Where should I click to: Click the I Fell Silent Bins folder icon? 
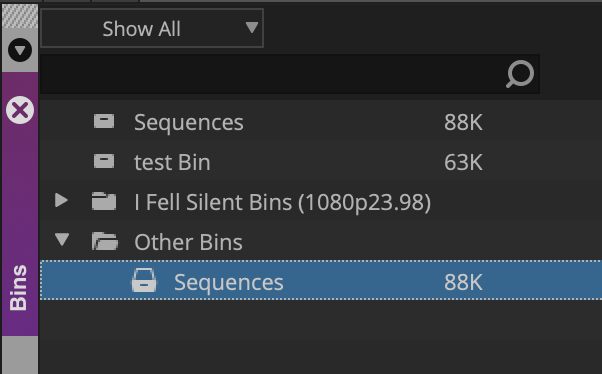(x=104, y=201)
